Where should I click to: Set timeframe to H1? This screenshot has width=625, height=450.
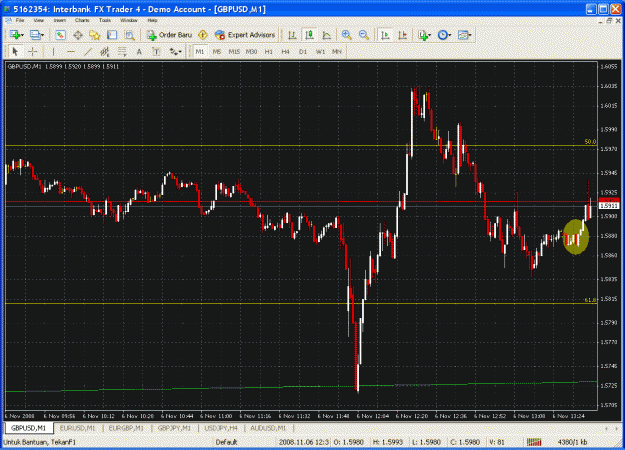click(269, 51)
